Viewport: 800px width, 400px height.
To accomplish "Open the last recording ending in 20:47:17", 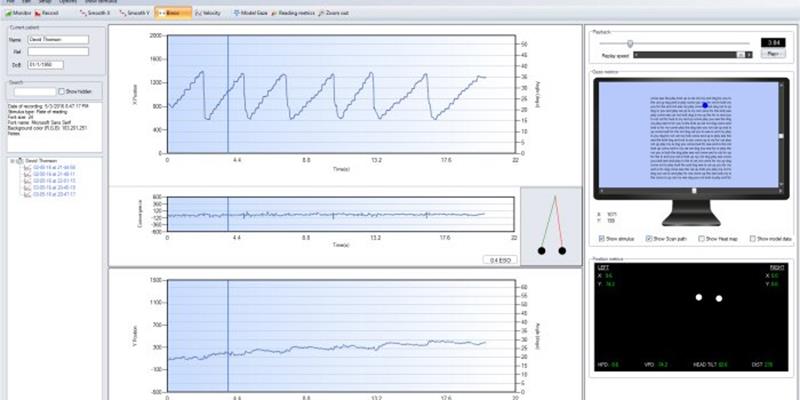I will (54, 194).
